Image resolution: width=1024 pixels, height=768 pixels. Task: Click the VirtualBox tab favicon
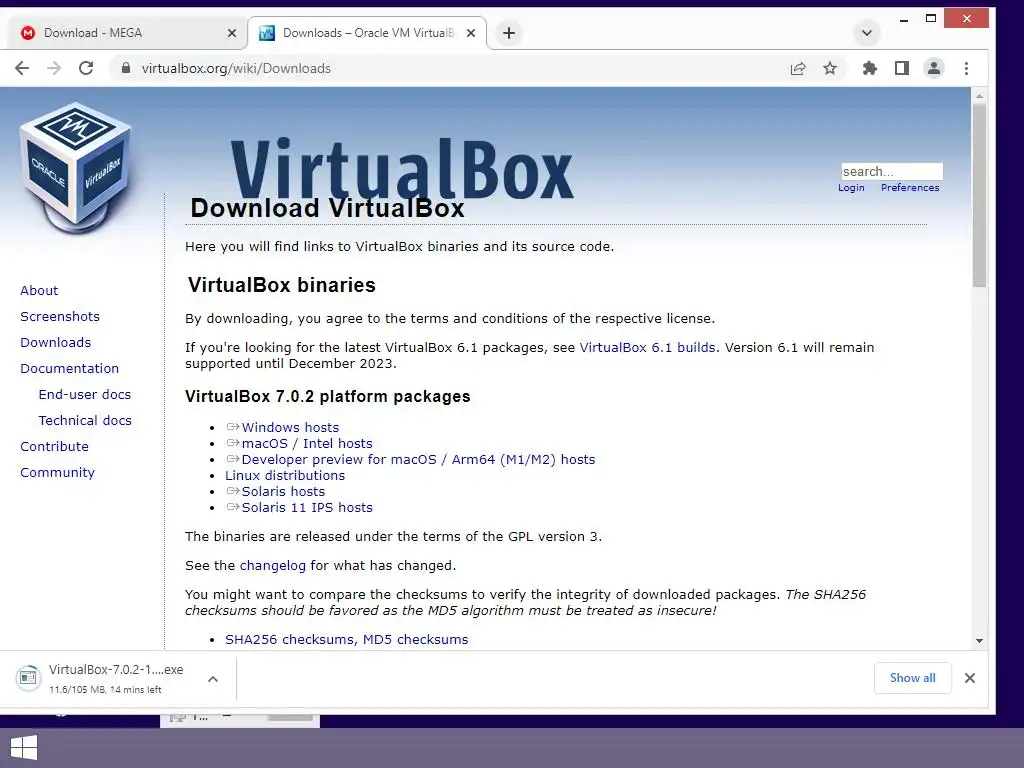tap(267, 33)
